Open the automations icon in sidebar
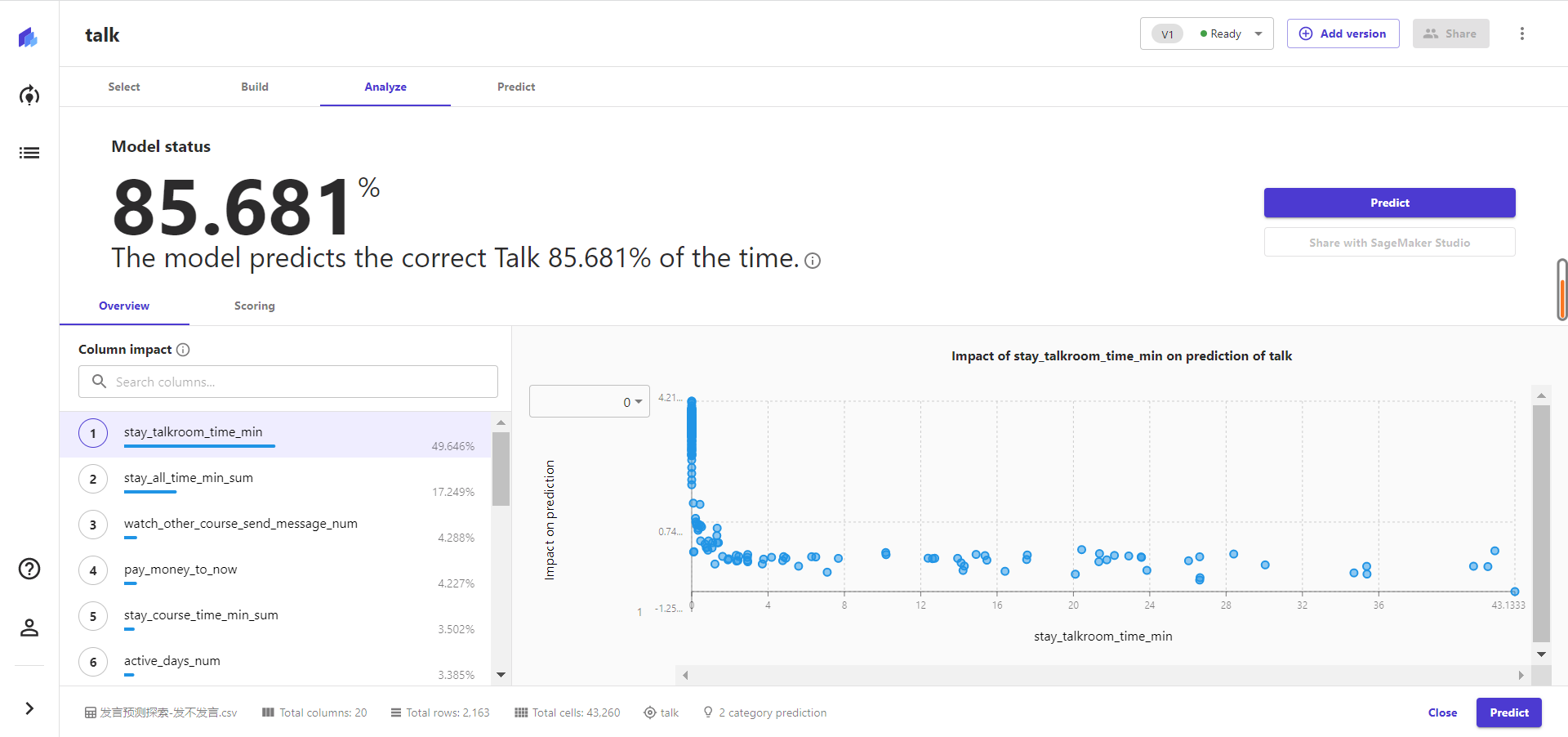 29,96
